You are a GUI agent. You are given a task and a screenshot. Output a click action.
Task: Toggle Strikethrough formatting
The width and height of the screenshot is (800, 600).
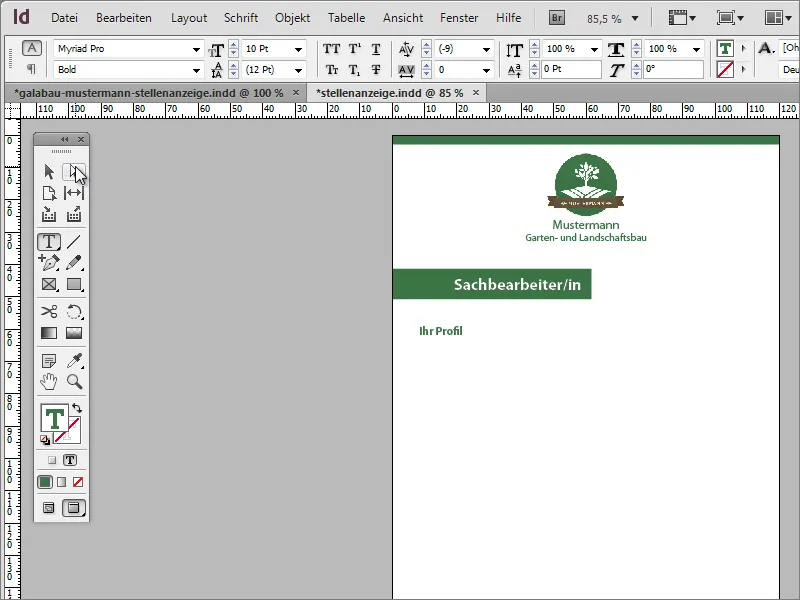[x=376, y=69]
